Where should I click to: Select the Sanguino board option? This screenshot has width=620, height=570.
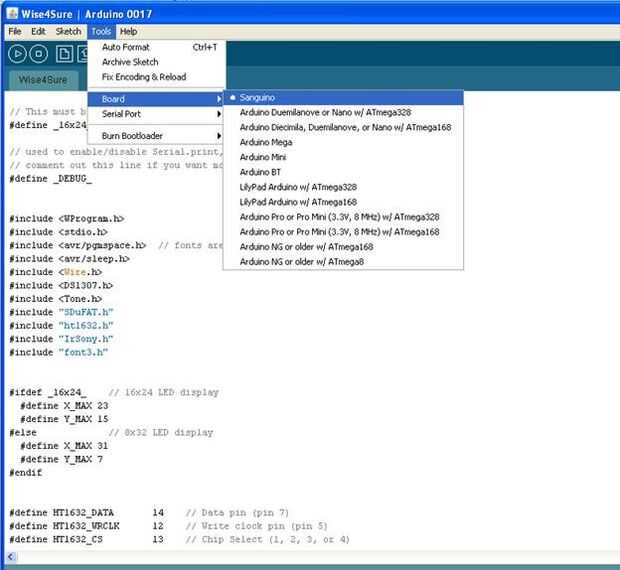(x=343, y=98)
